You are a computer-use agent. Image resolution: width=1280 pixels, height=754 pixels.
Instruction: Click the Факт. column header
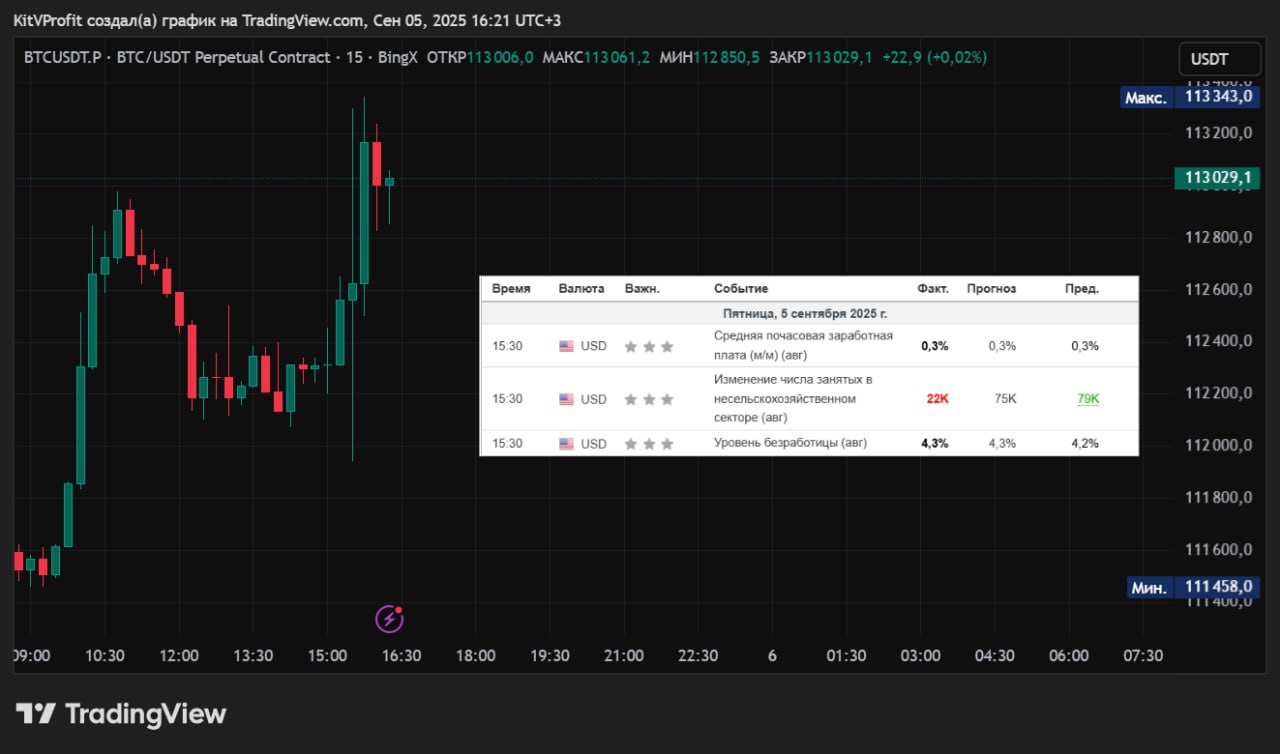pyautogui.click(x=933, y=288)
